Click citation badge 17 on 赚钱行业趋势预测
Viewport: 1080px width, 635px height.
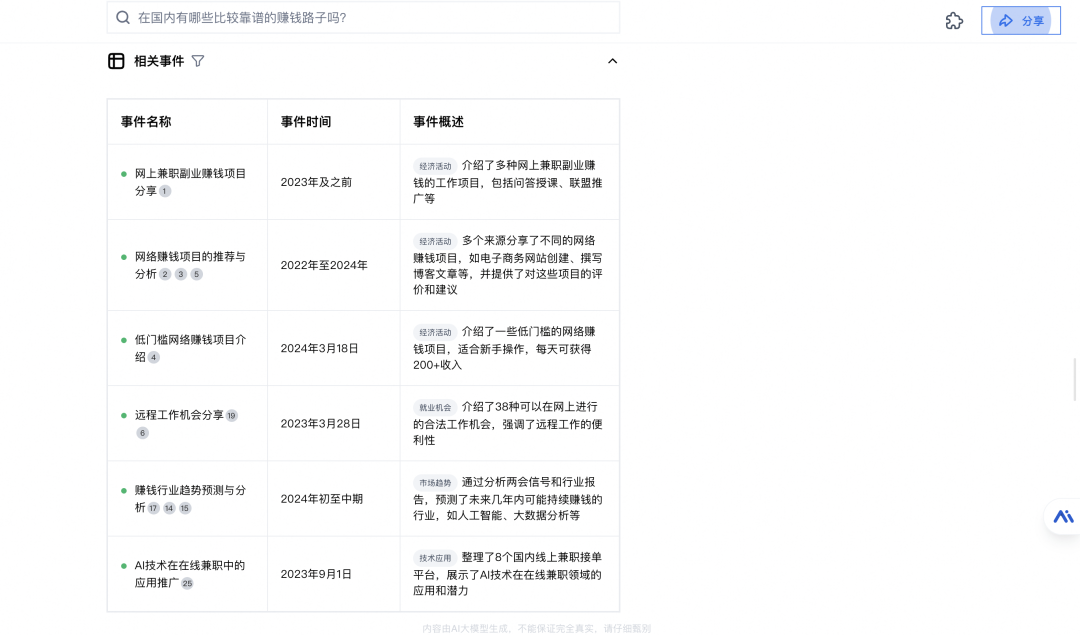click(153, 508)
